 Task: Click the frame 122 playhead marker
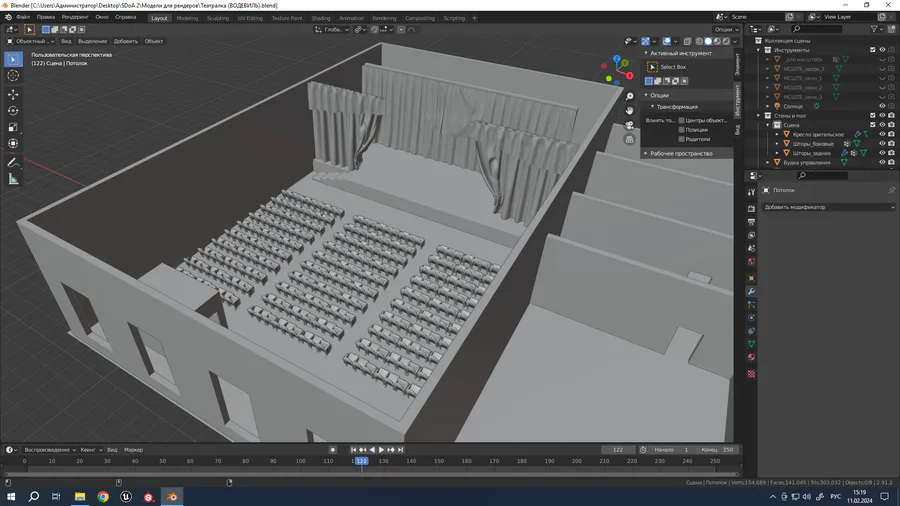click(x=361, y=461)
